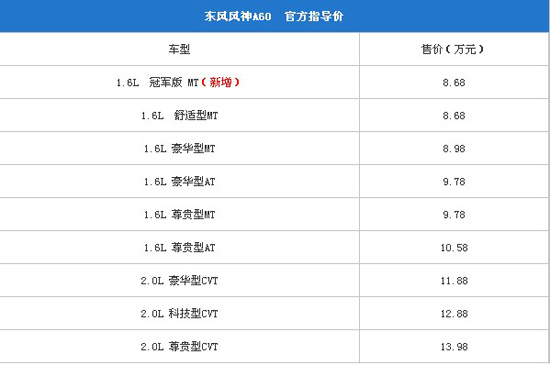Select the 2.0L 尊贵型CVT model cell

click(x=179, y=346)
